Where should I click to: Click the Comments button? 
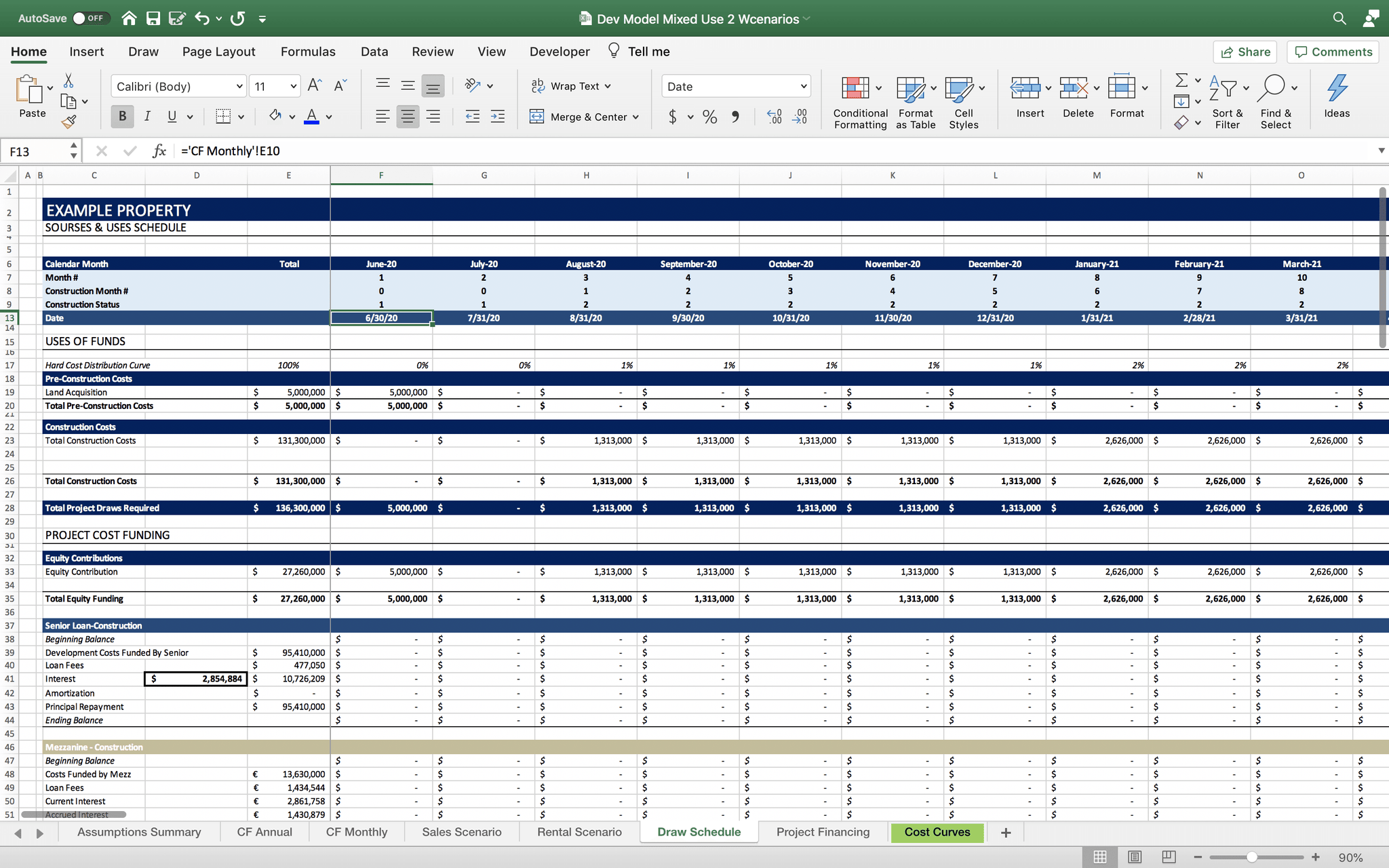click(1333, 52)
